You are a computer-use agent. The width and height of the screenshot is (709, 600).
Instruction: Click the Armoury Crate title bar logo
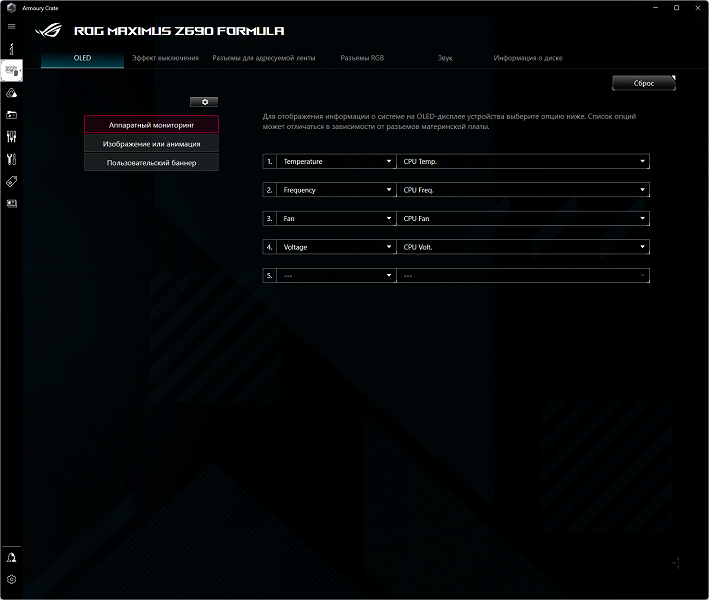pyautogui.click(x=12, y=8)
